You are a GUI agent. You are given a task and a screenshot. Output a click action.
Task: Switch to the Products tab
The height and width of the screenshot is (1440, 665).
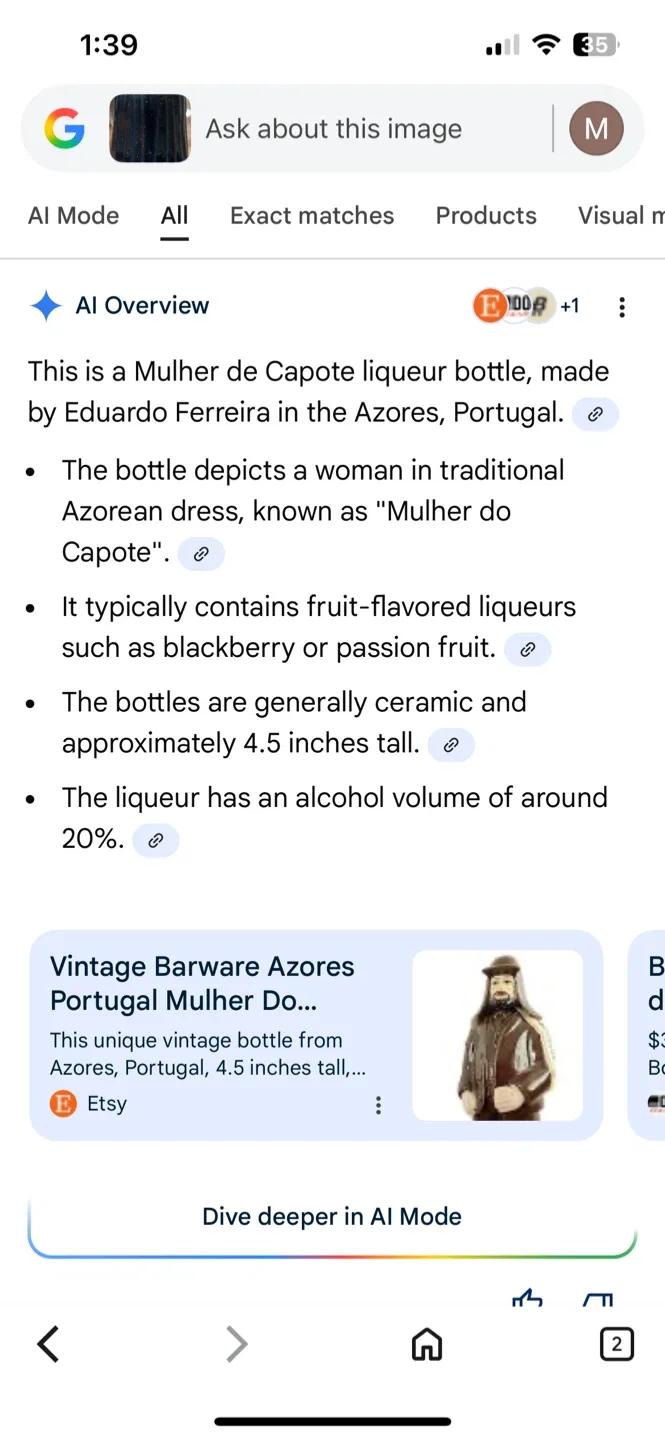pos(486,215)
